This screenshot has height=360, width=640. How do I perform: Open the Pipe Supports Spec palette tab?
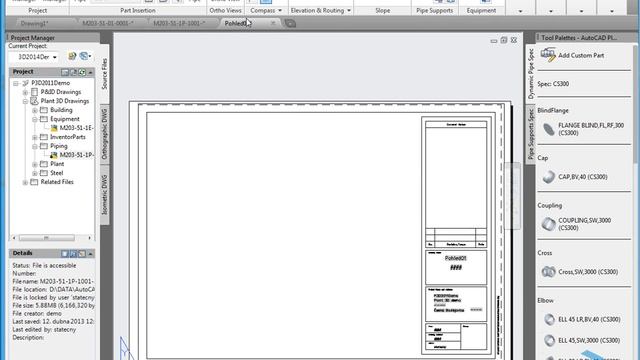[531, 134]
